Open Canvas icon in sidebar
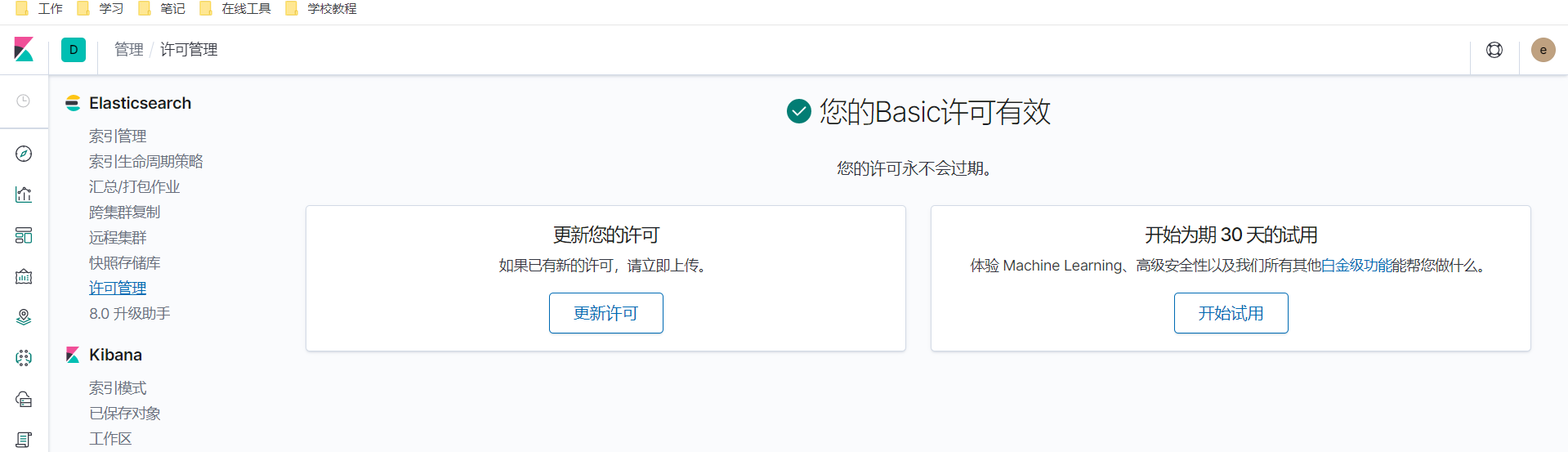 24,276
